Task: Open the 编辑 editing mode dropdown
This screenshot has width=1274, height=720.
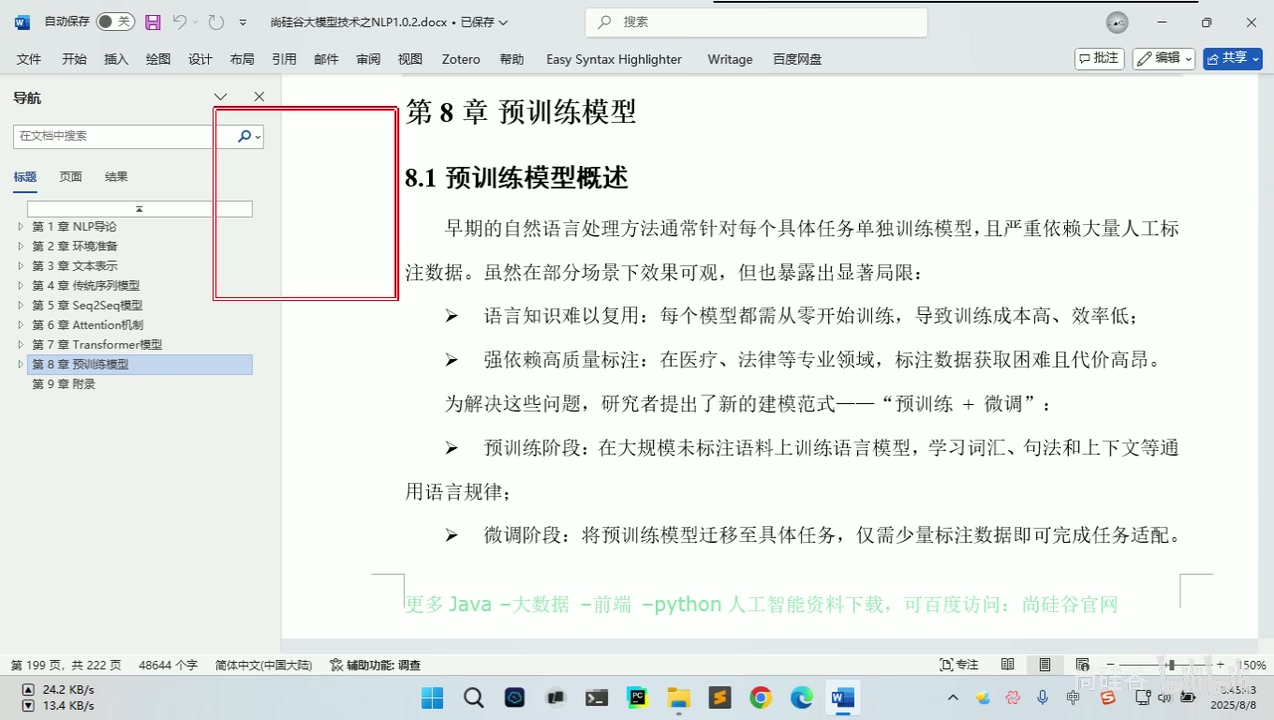Action: pyautogui.click(x=1164, y=58)
